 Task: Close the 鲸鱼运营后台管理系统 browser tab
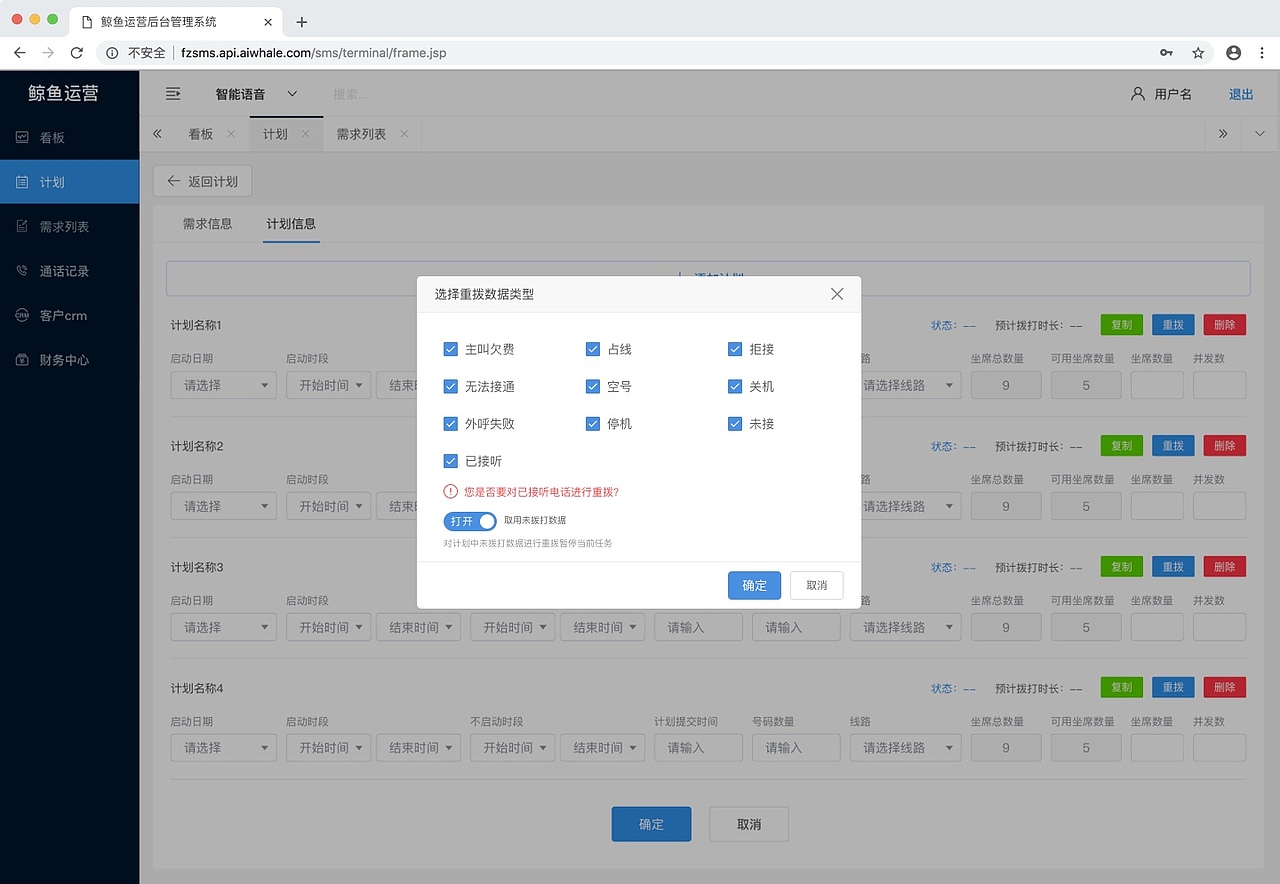267,21
